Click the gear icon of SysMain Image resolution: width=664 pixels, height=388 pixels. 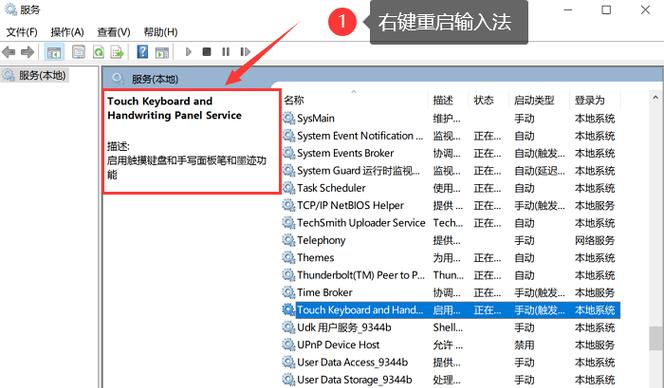coord(289,118)
